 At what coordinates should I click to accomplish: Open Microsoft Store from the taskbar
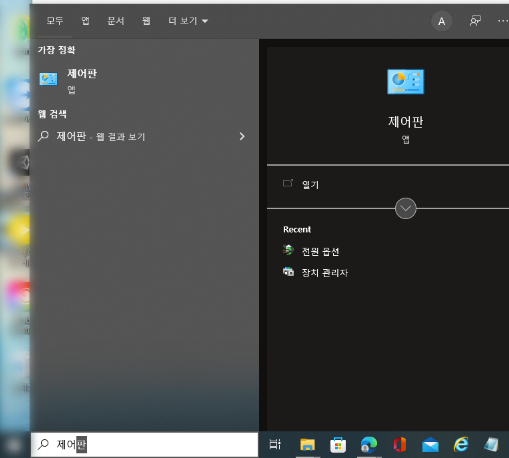pyautogui.click(x=338, y=445)
